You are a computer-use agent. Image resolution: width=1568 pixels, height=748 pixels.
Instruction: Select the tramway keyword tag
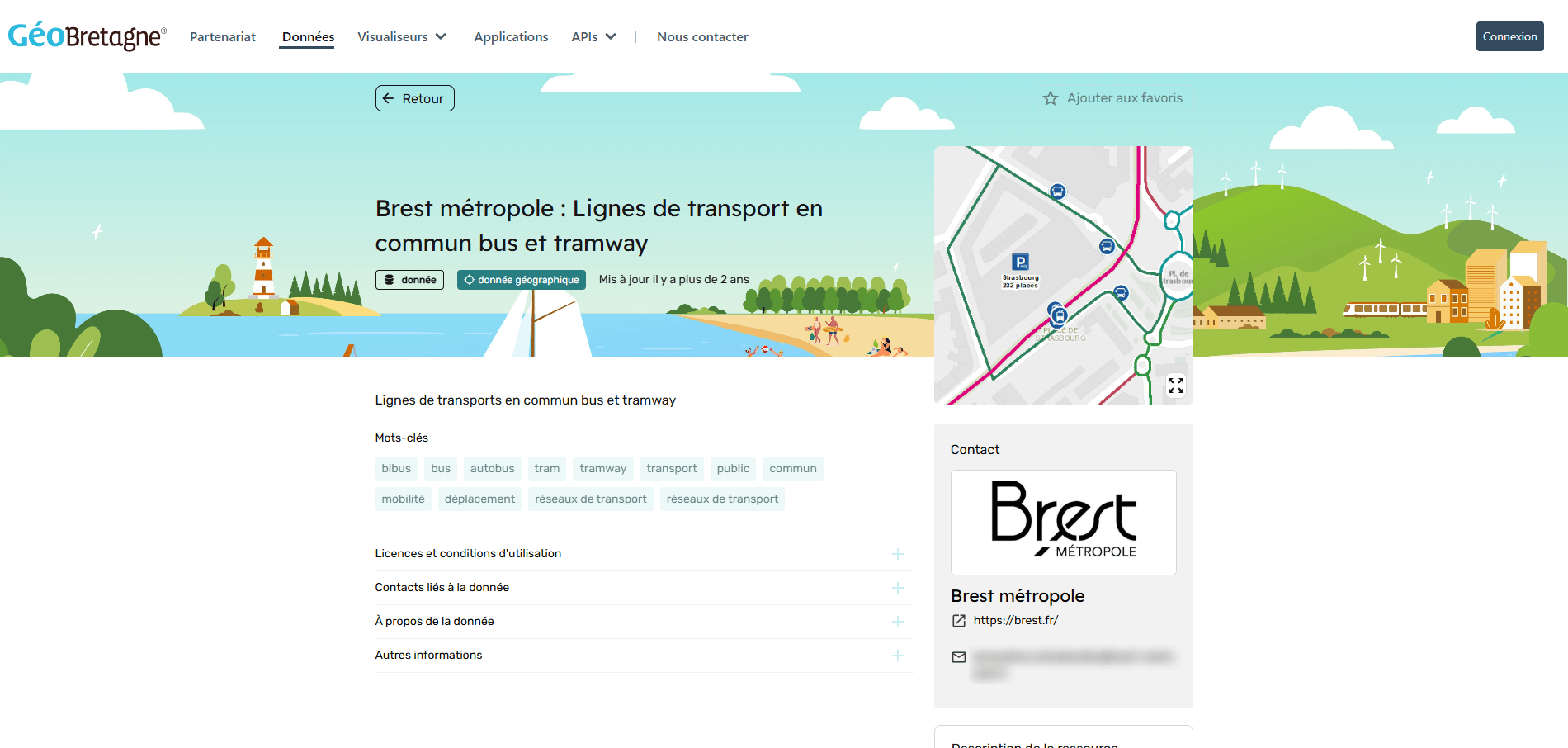[x=603, y=468]
